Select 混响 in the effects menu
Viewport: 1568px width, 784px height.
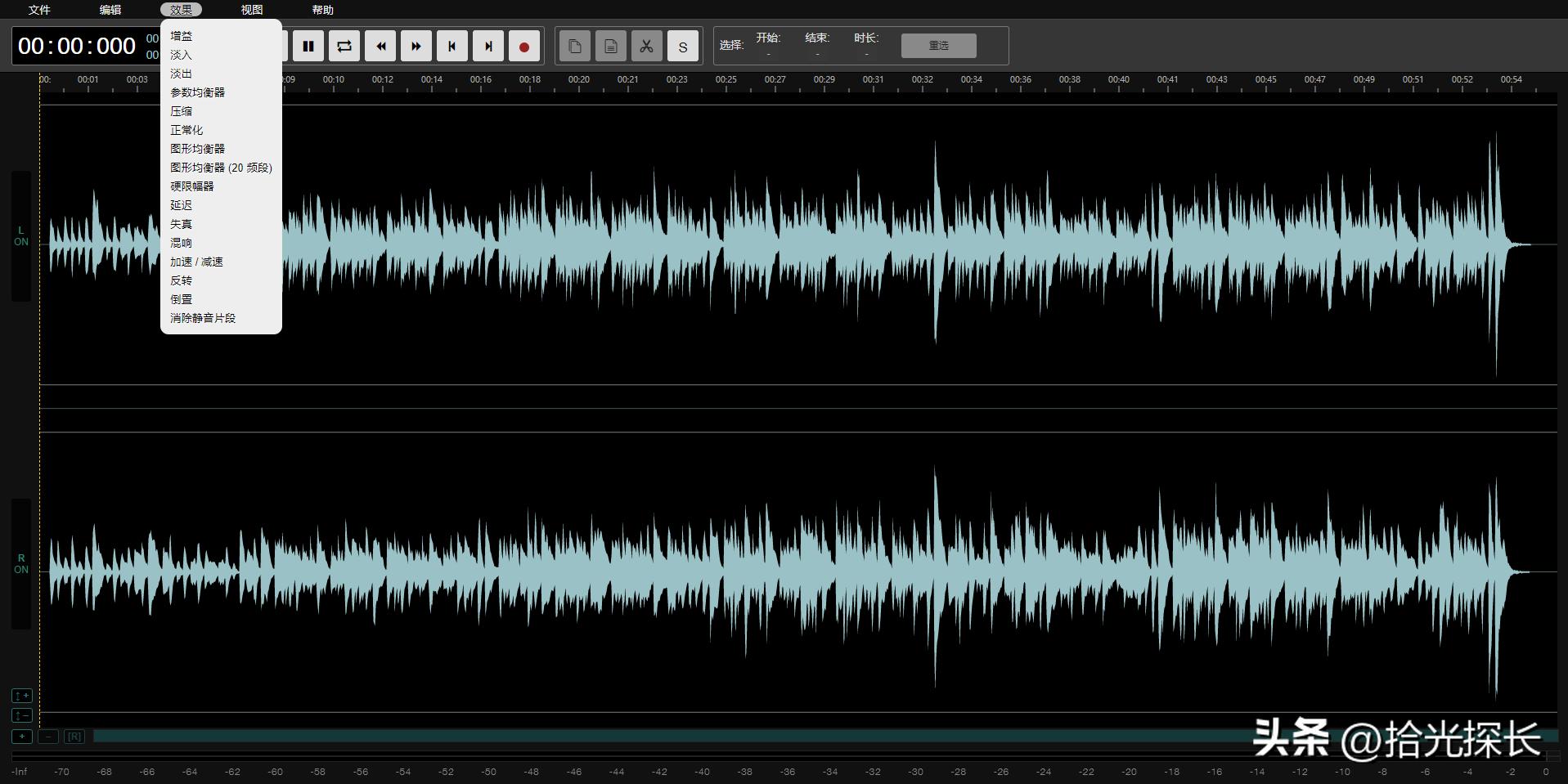(181, 243)
